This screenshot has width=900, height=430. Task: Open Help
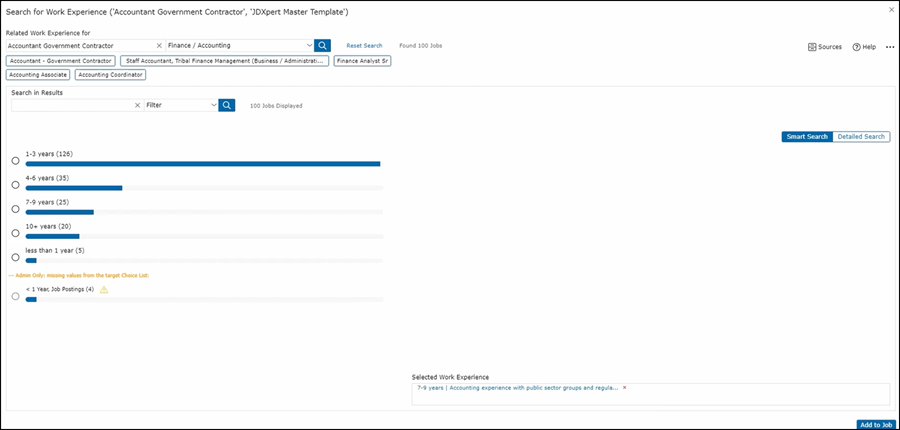click(864, 47)
